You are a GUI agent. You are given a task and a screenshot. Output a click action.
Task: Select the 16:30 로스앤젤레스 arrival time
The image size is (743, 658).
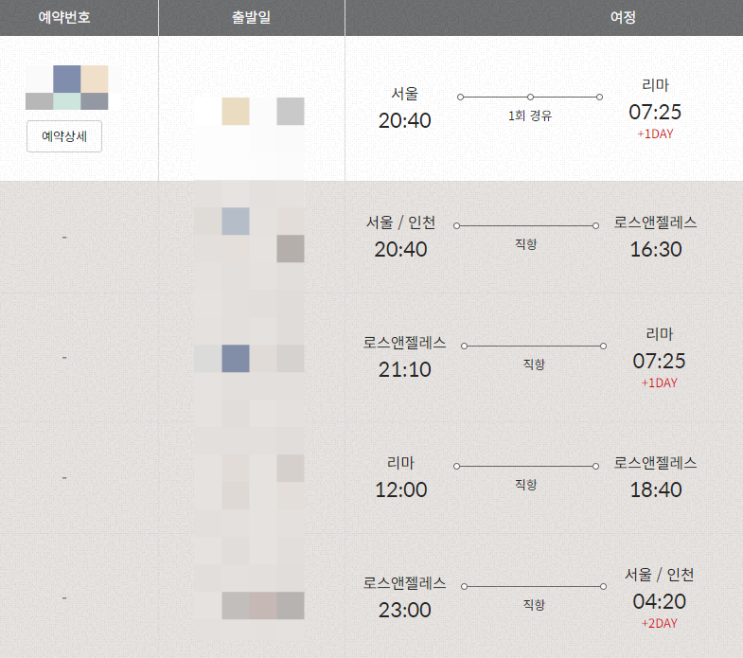point(655,249)
